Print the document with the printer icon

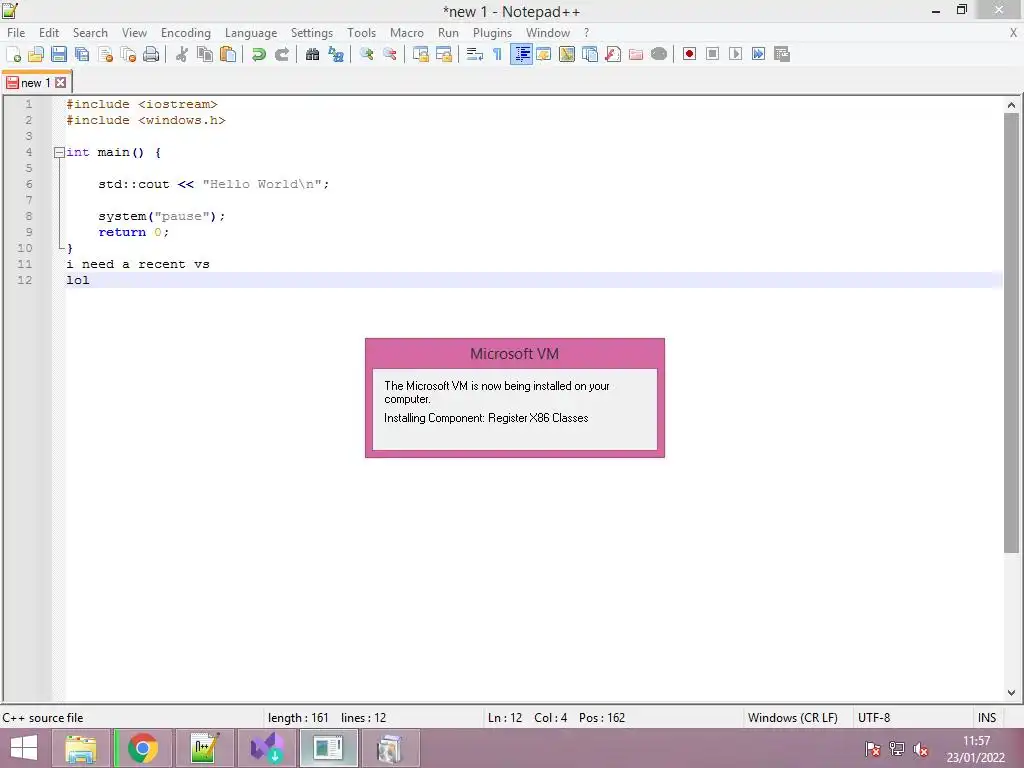[151, 54]
